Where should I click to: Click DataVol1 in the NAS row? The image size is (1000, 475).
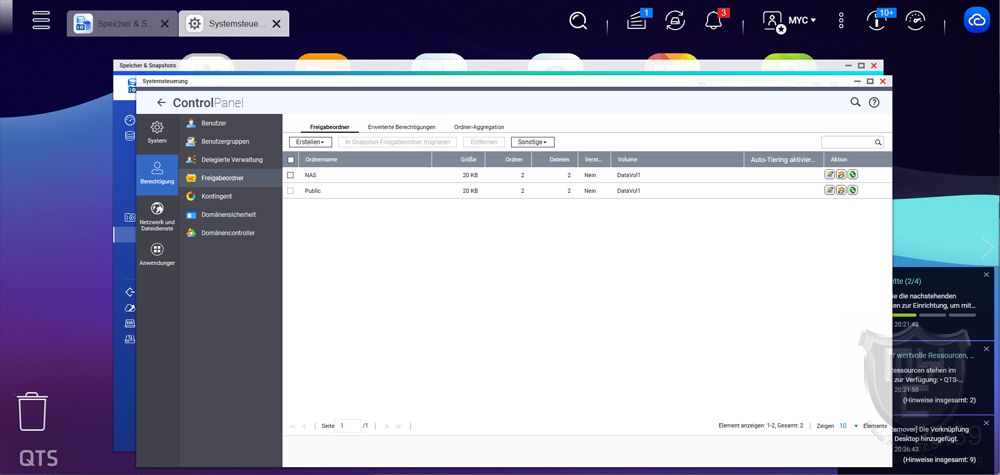(629, 175)
